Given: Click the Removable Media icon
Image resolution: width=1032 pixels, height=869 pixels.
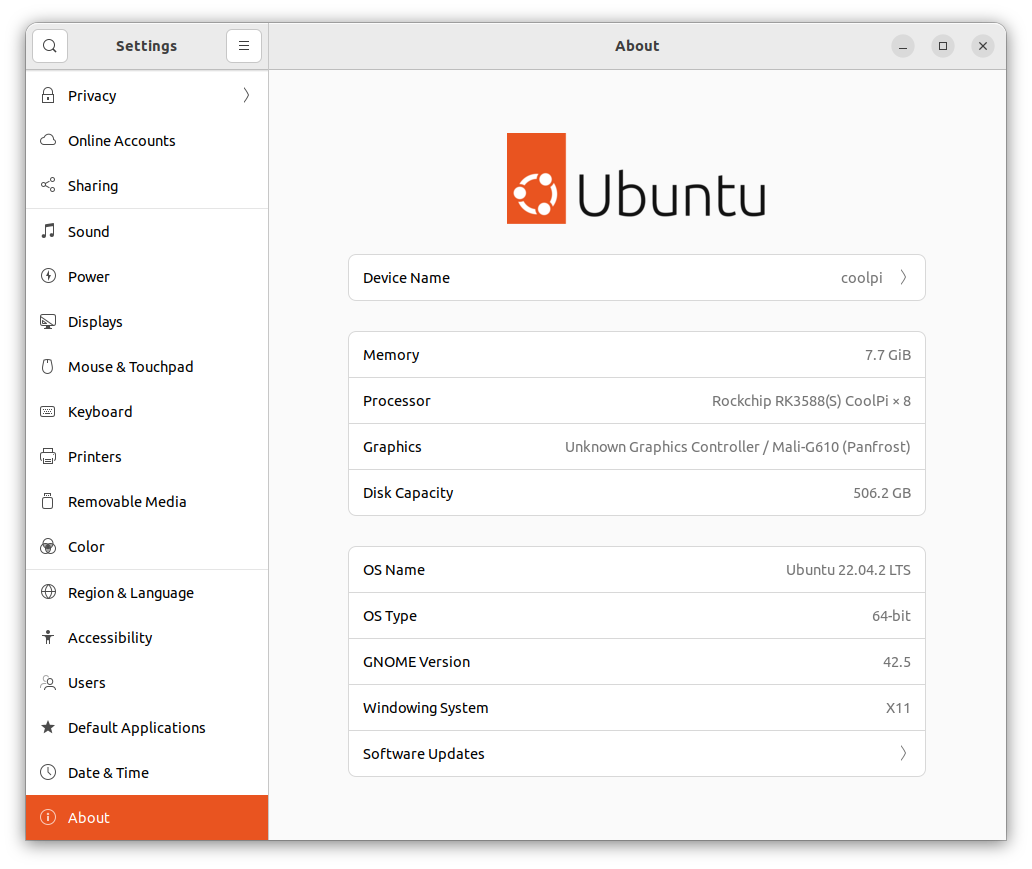Looking at the screenshot, I should [x=48, y=501].
